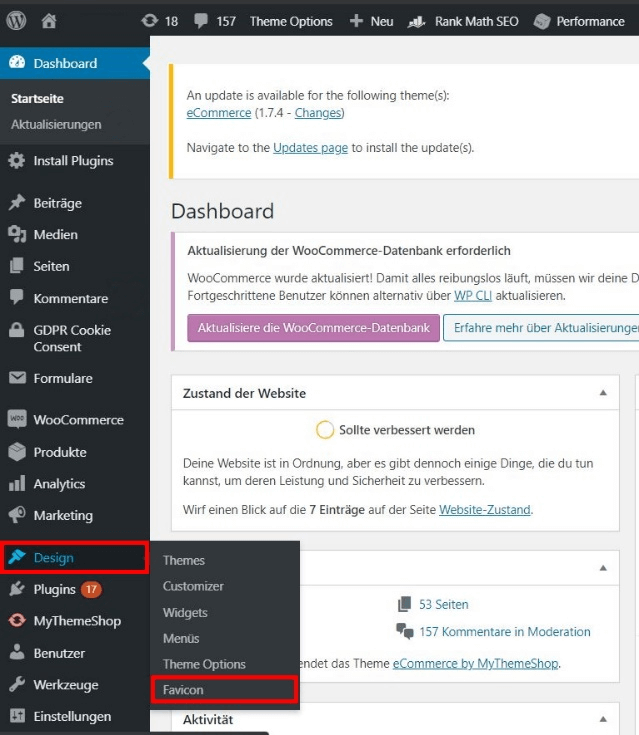Follow the Updates page link
The height and width of the screenshot is (735, 639).
(x=310, y=148)
